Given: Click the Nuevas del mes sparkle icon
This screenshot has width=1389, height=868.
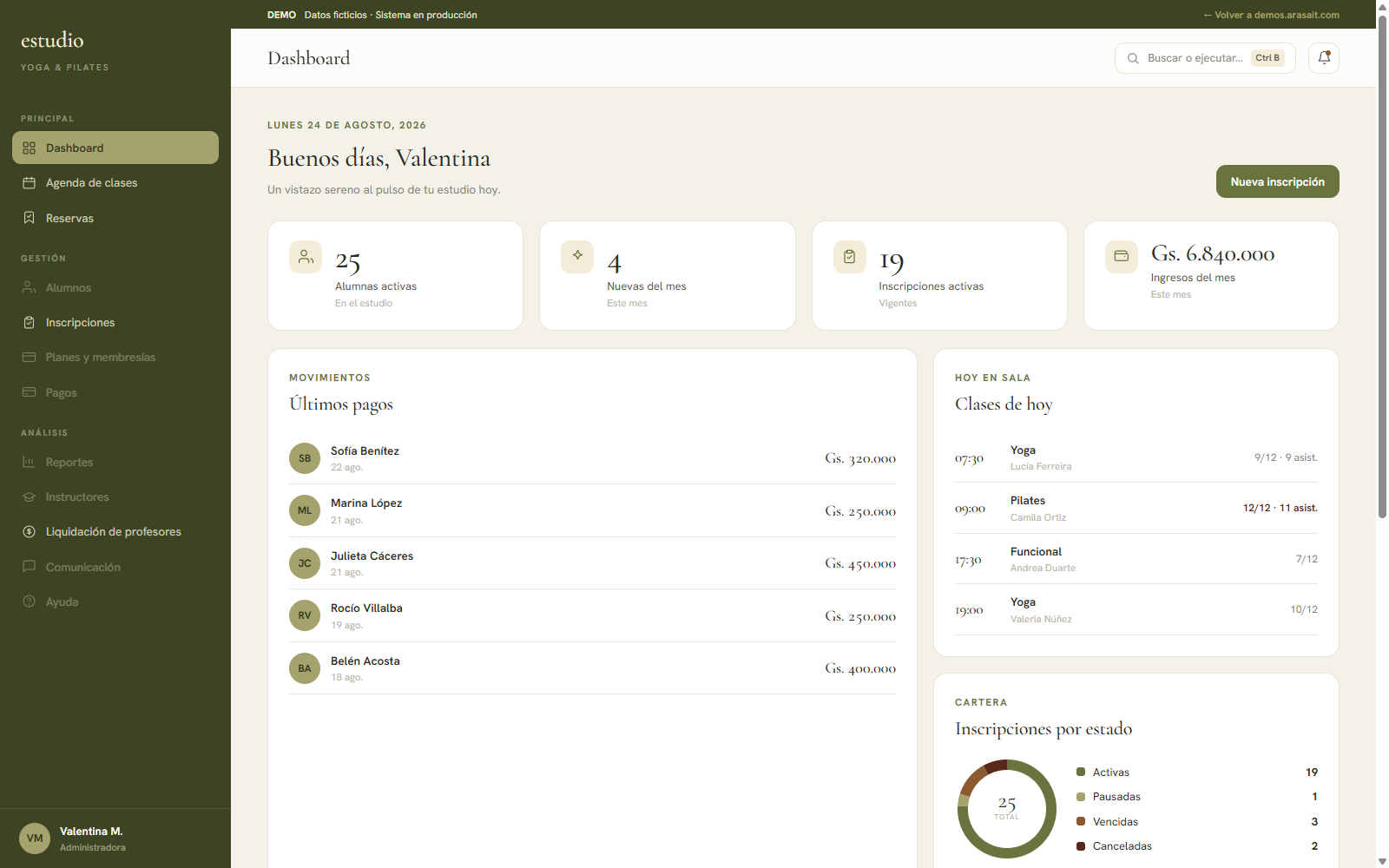Looking at the screenshot, I should click(577, 257).
